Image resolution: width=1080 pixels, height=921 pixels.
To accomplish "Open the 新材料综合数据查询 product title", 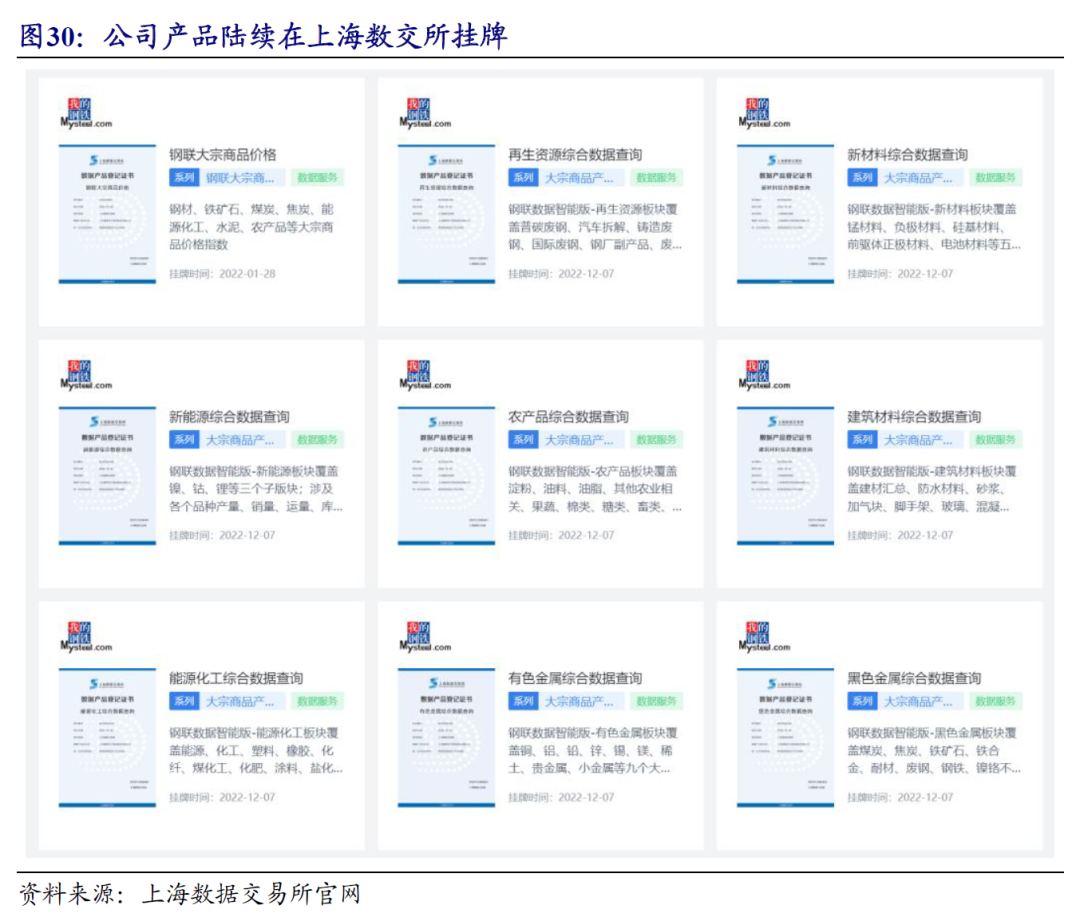I will coord(907,154).
